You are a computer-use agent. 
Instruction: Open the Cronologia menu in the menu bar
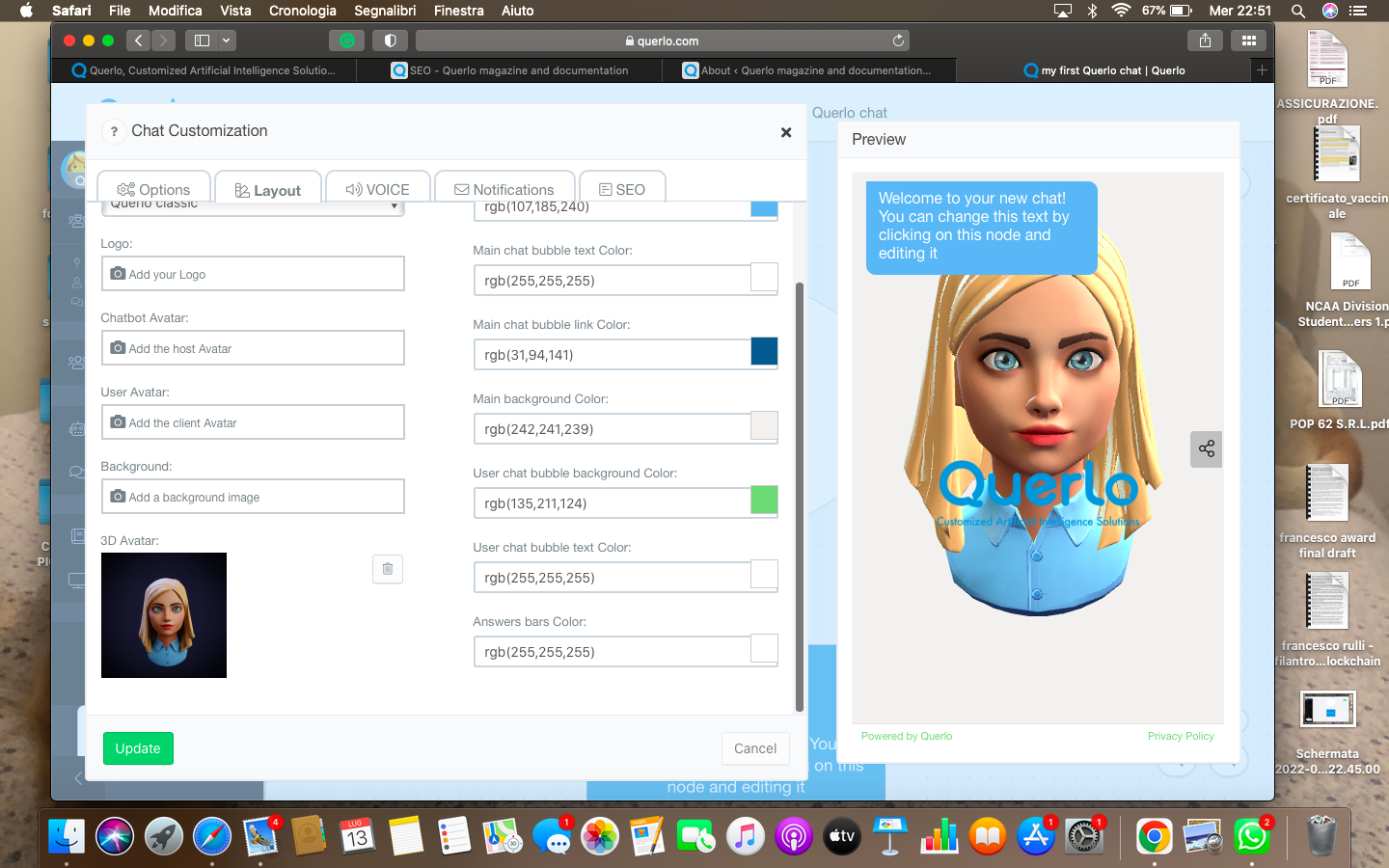click(302, 11)
